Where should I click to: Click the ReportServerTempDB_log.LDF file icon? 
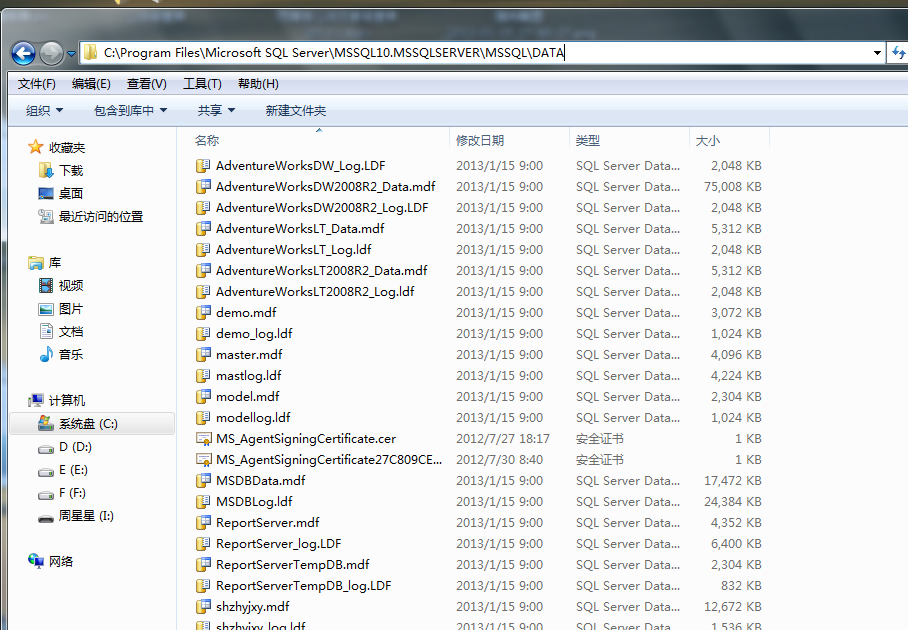(203, 585)
